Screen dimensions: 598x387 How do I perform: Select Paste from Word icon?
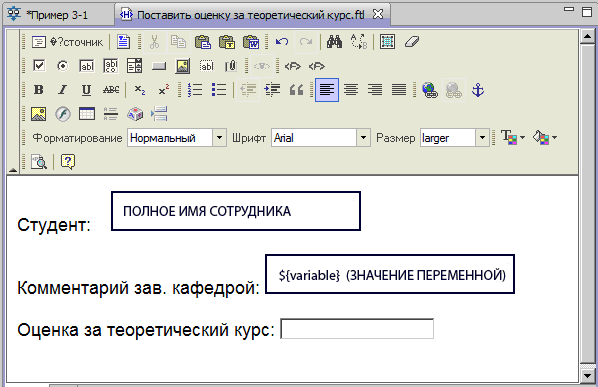click(x=251, y=42)
